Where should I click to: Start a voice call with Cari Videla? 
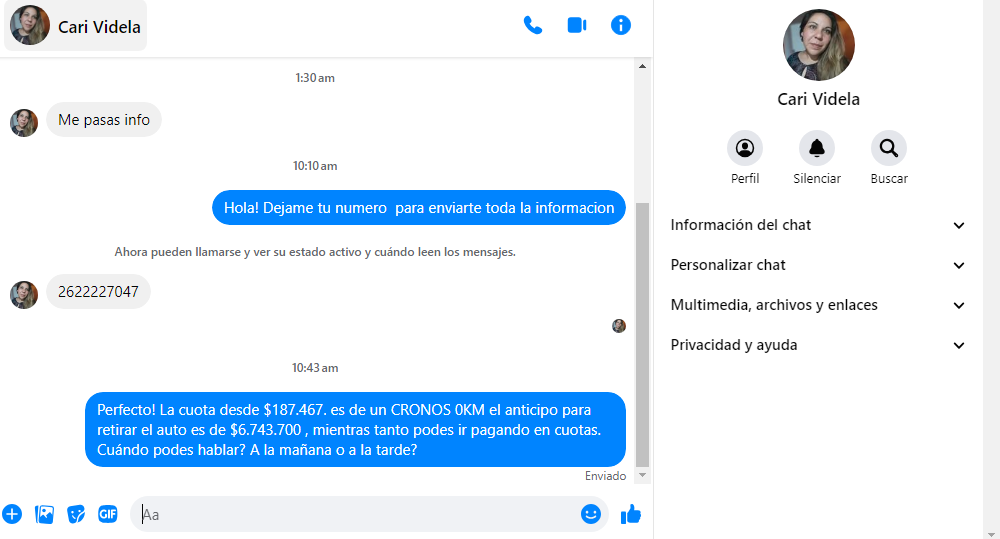[x=532, y=26]
